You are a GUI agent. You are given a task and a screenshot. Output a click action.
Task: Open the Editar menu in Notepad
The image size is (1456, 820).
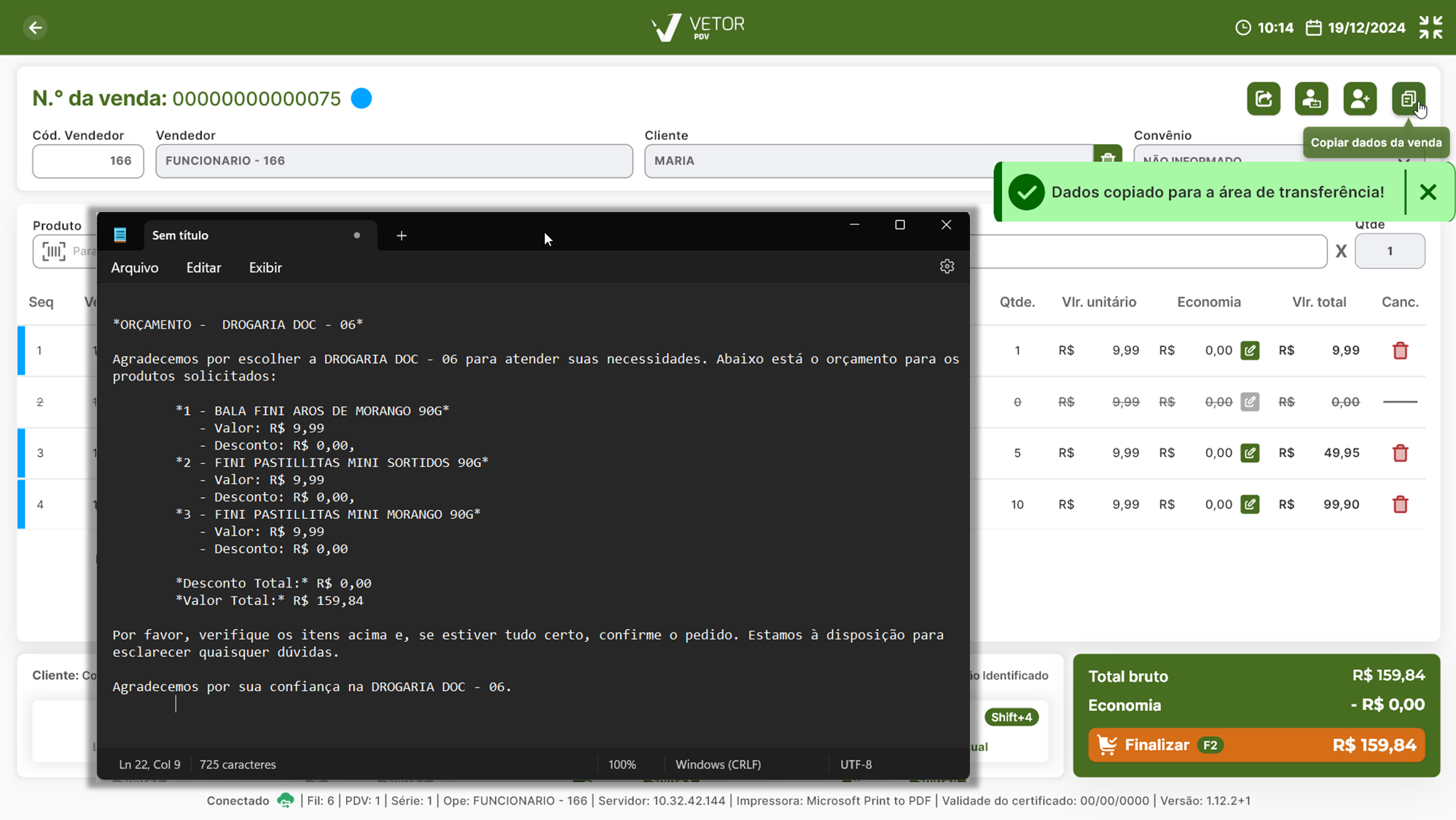tap(203, 268)
